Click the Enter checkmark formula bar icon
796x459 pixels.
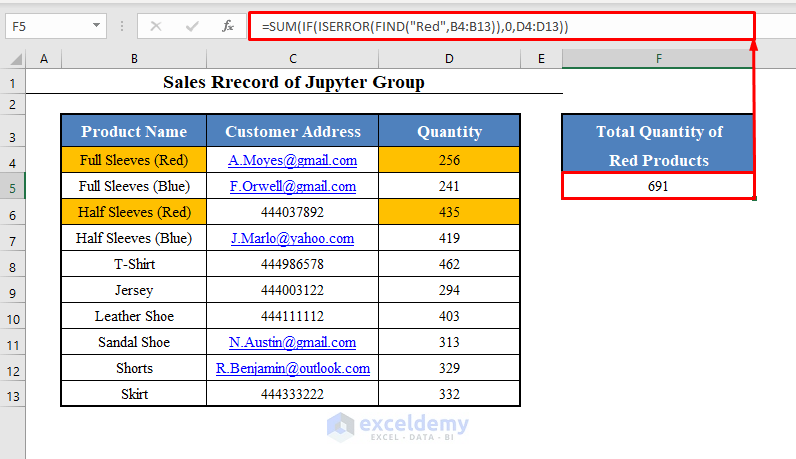(x=192, y=26)
